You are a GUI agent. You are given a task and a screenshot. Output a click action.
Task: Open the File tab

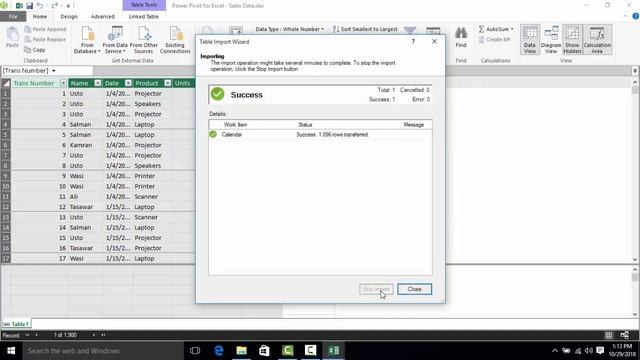[x=13, y=16]
